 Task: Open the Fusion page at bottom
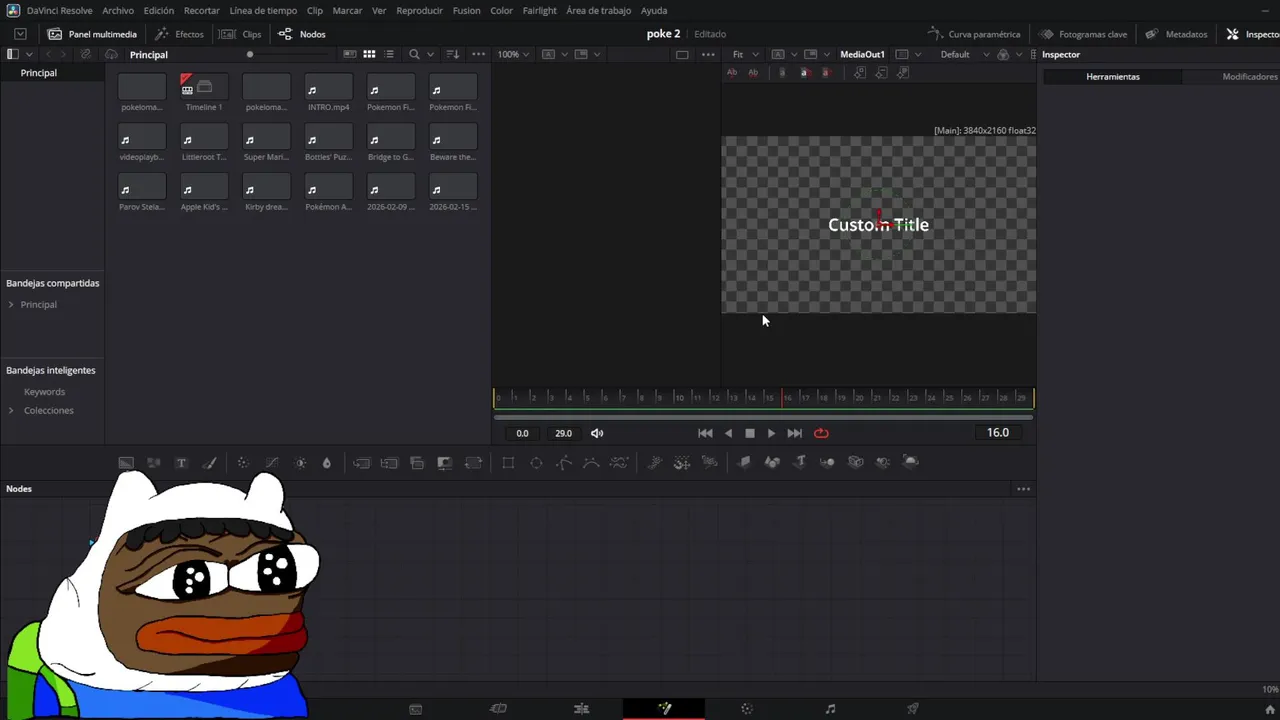[664, 708]
